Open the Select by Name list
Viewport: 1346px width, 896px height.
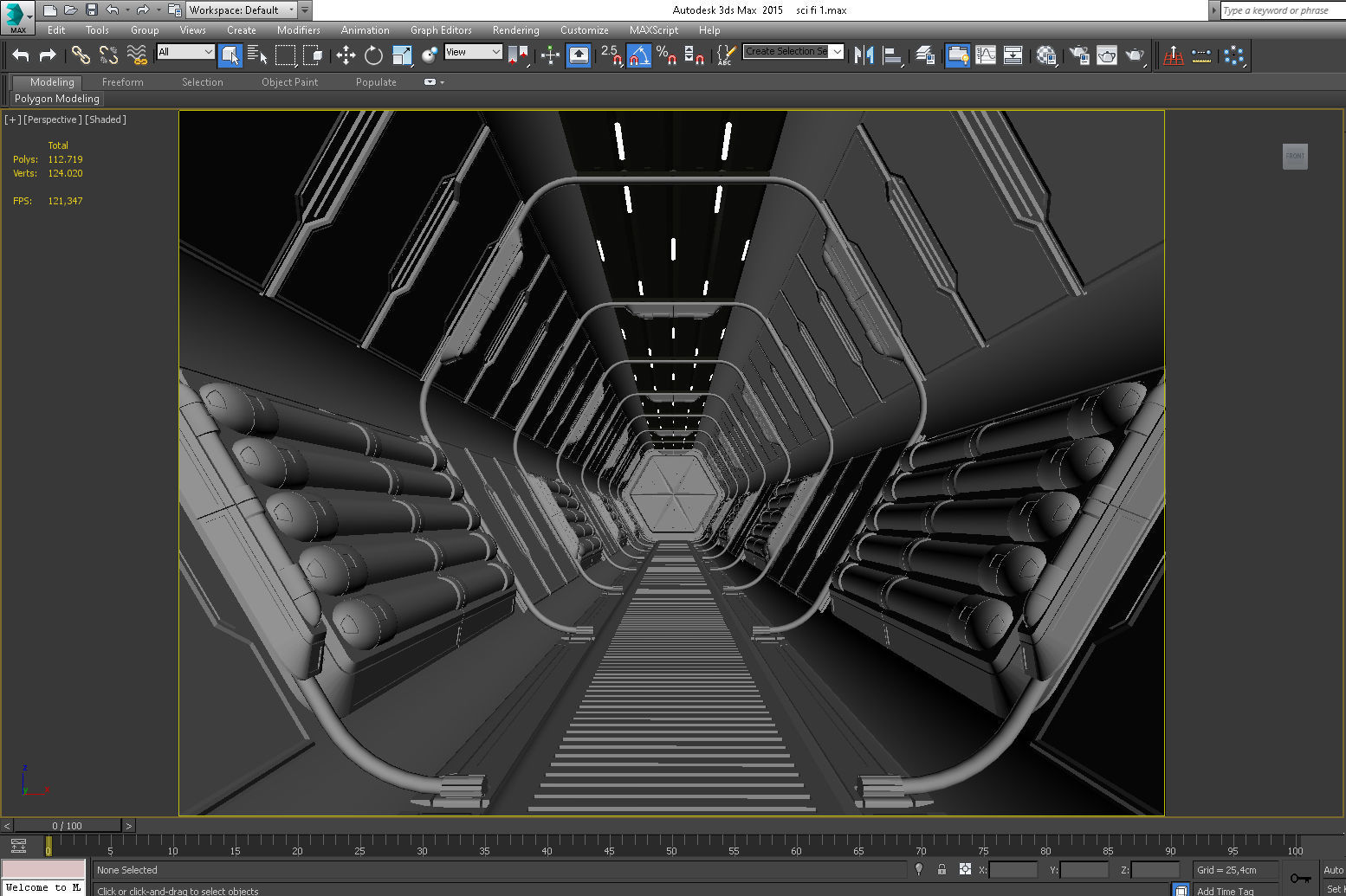[257, 55]
